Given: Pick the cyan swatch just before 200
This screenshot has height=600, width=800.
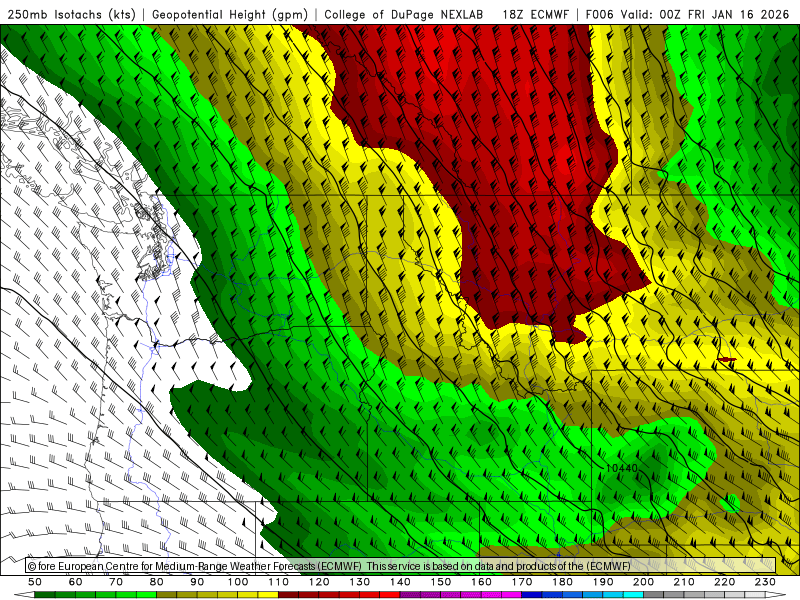Looking at the screenshot, I should 634,595.
